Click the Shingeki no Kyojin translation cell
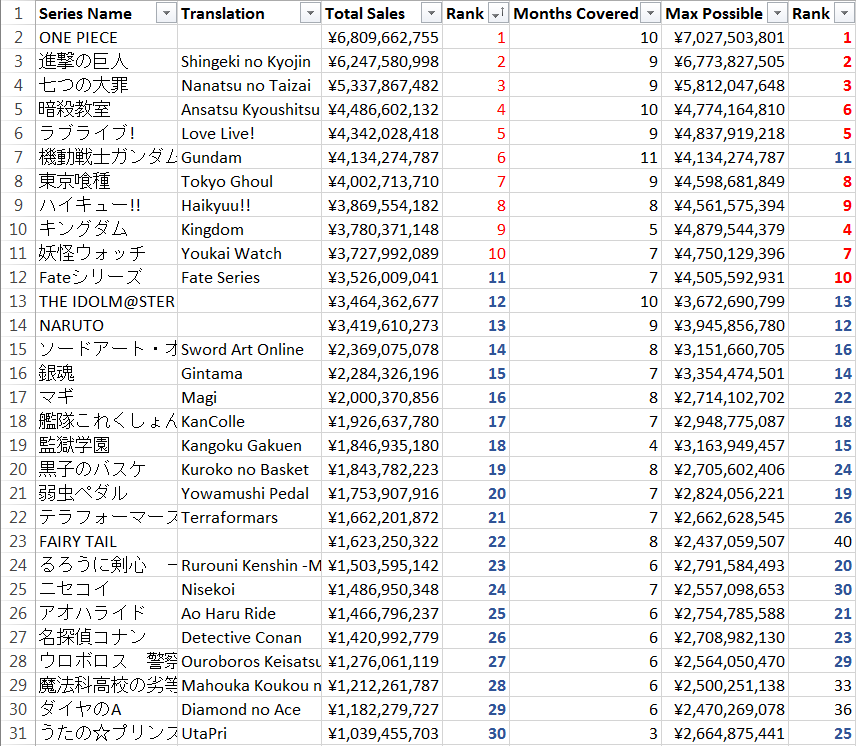Image resolution: width=856 pixels, height=746 pixels. (249, 62)
